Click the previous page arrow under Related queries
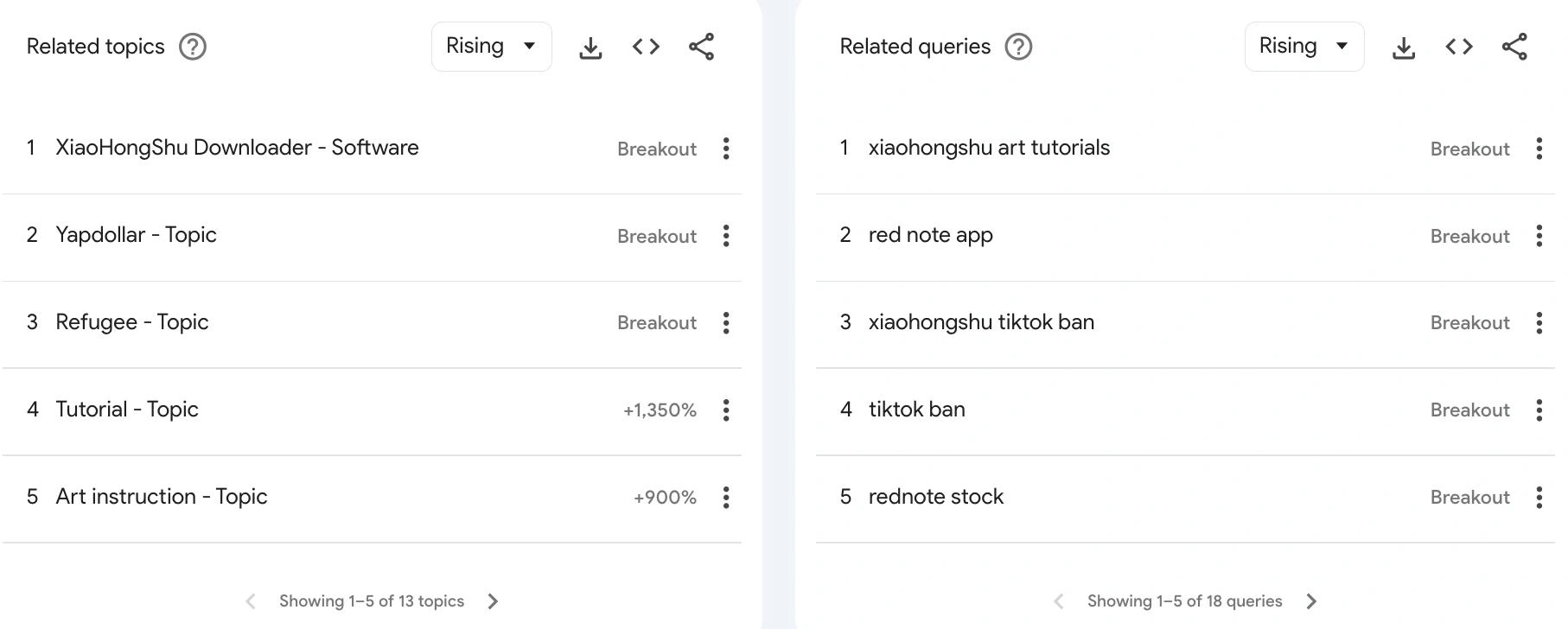The width and height of the screenshot is (1568, 629). point(1058,600)
